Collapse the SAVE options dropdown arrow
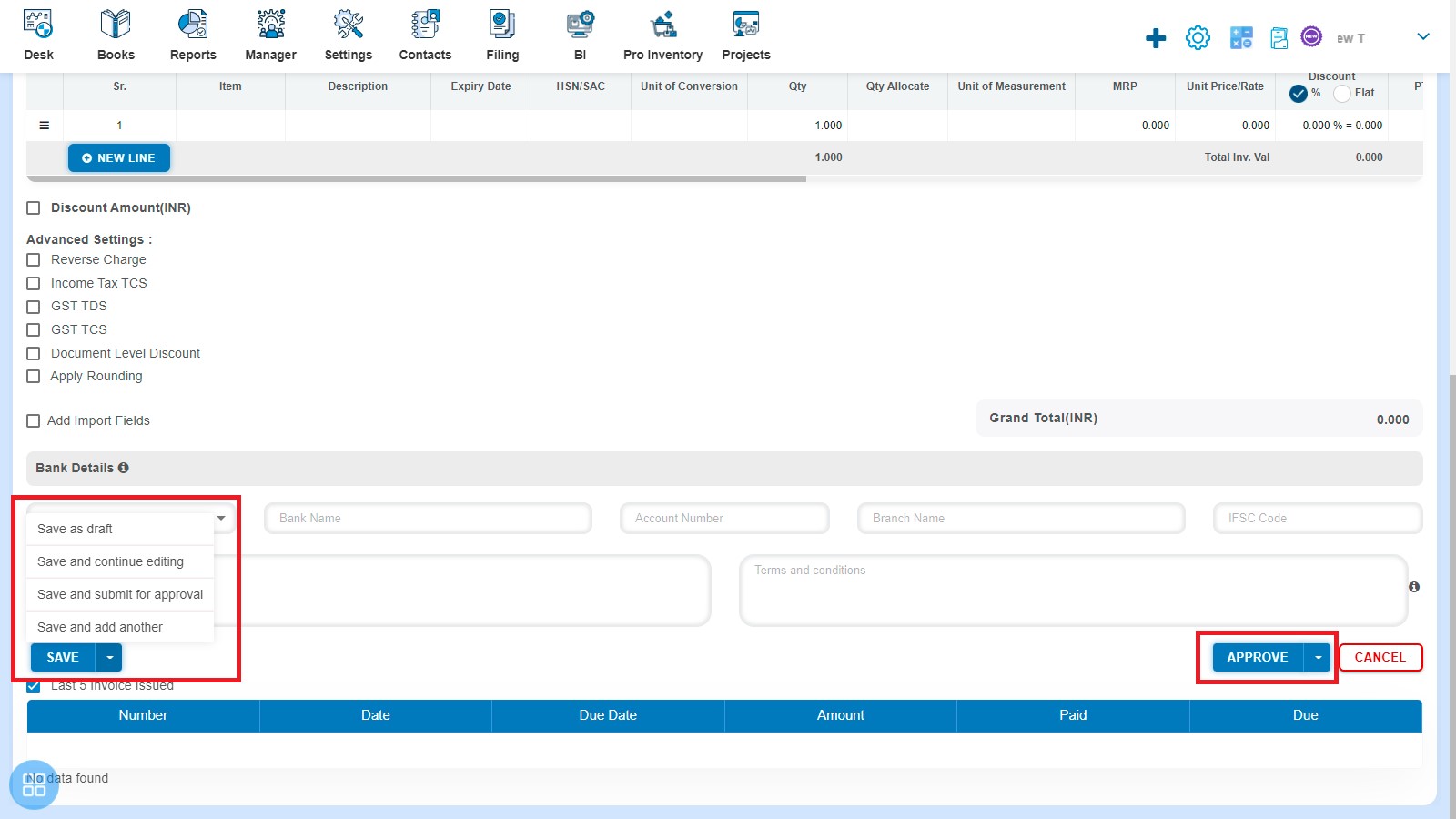The height and width of the screenshot is (819, 1456). [x=109, y=657]
